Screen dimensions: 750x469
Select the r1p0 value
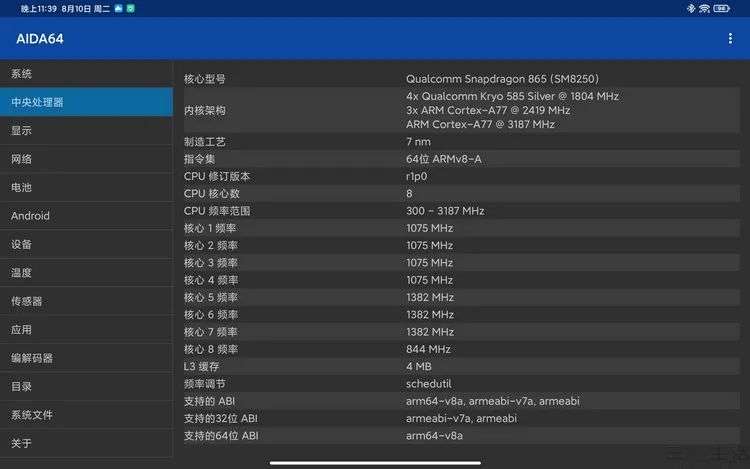[x=416, y=176]
